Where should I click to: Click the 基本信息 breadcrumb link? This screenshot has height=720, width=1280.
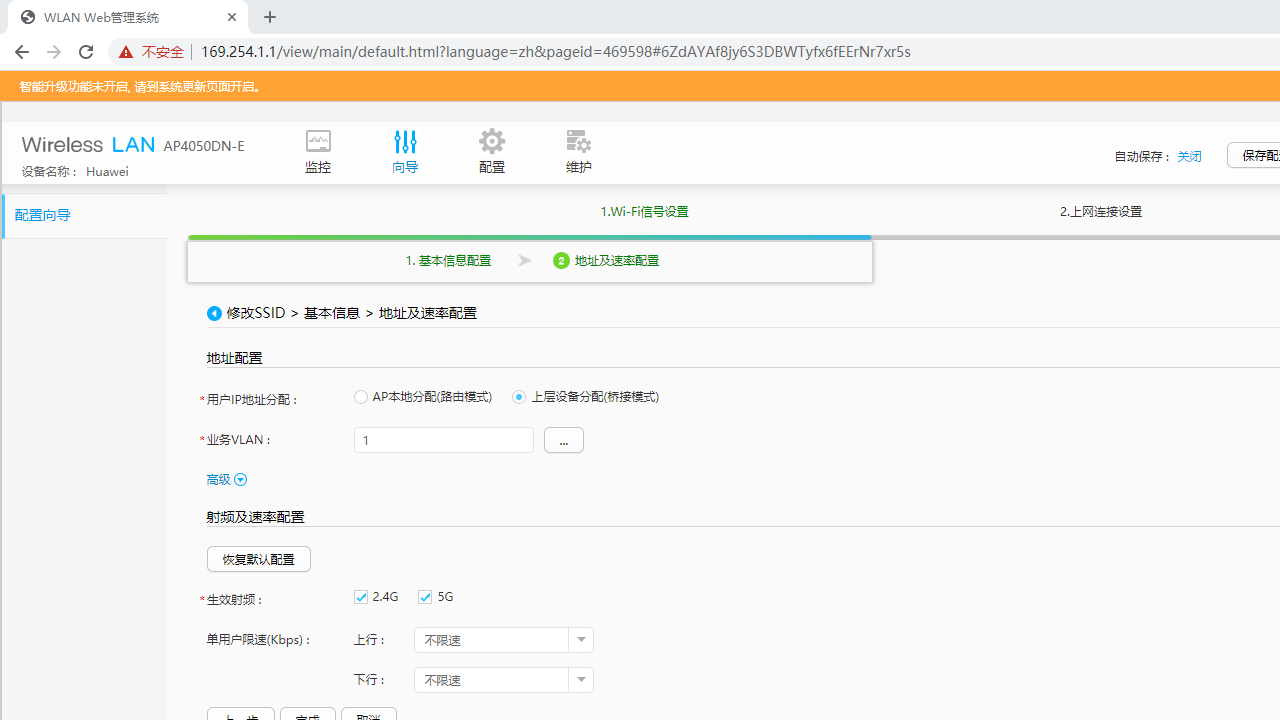[332, 313]
